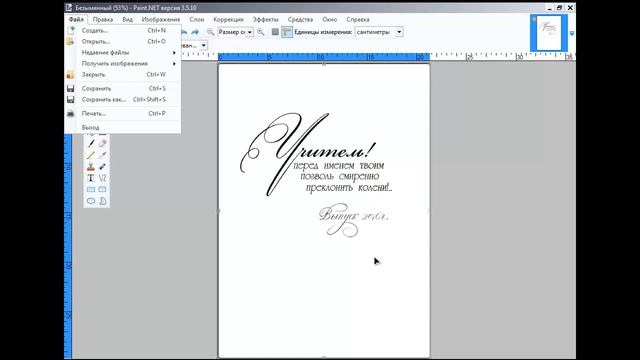
Task: Click the Единицы измерения label
Action: pyautogui.click(x=323, y=32)
